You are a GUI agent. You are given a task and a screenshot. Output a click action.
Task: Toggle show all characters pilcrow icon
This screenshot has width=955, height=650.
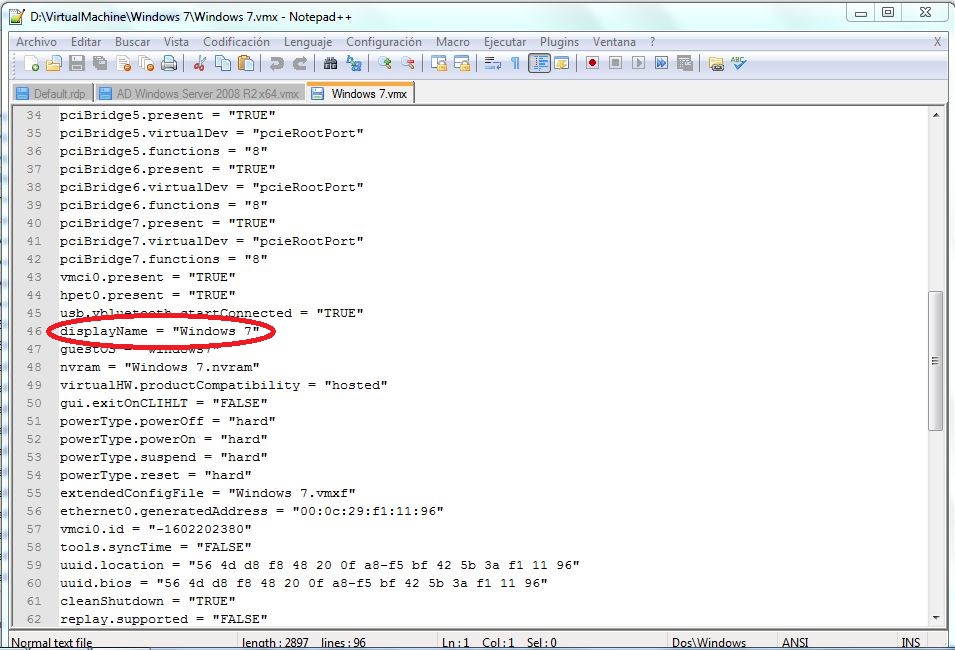515,64
